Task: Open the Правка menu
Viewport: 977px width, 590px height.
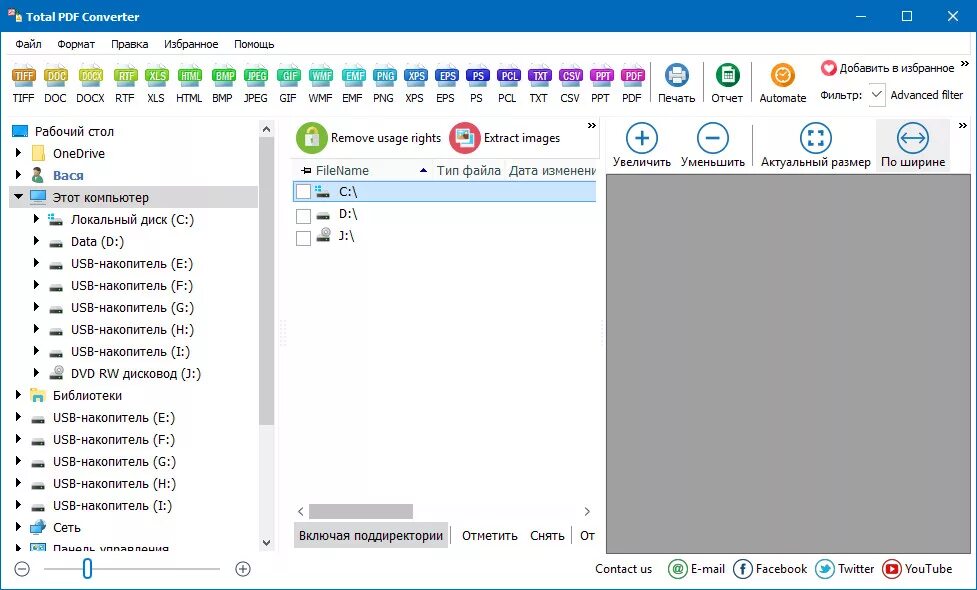Action: [x=130, y=44]
